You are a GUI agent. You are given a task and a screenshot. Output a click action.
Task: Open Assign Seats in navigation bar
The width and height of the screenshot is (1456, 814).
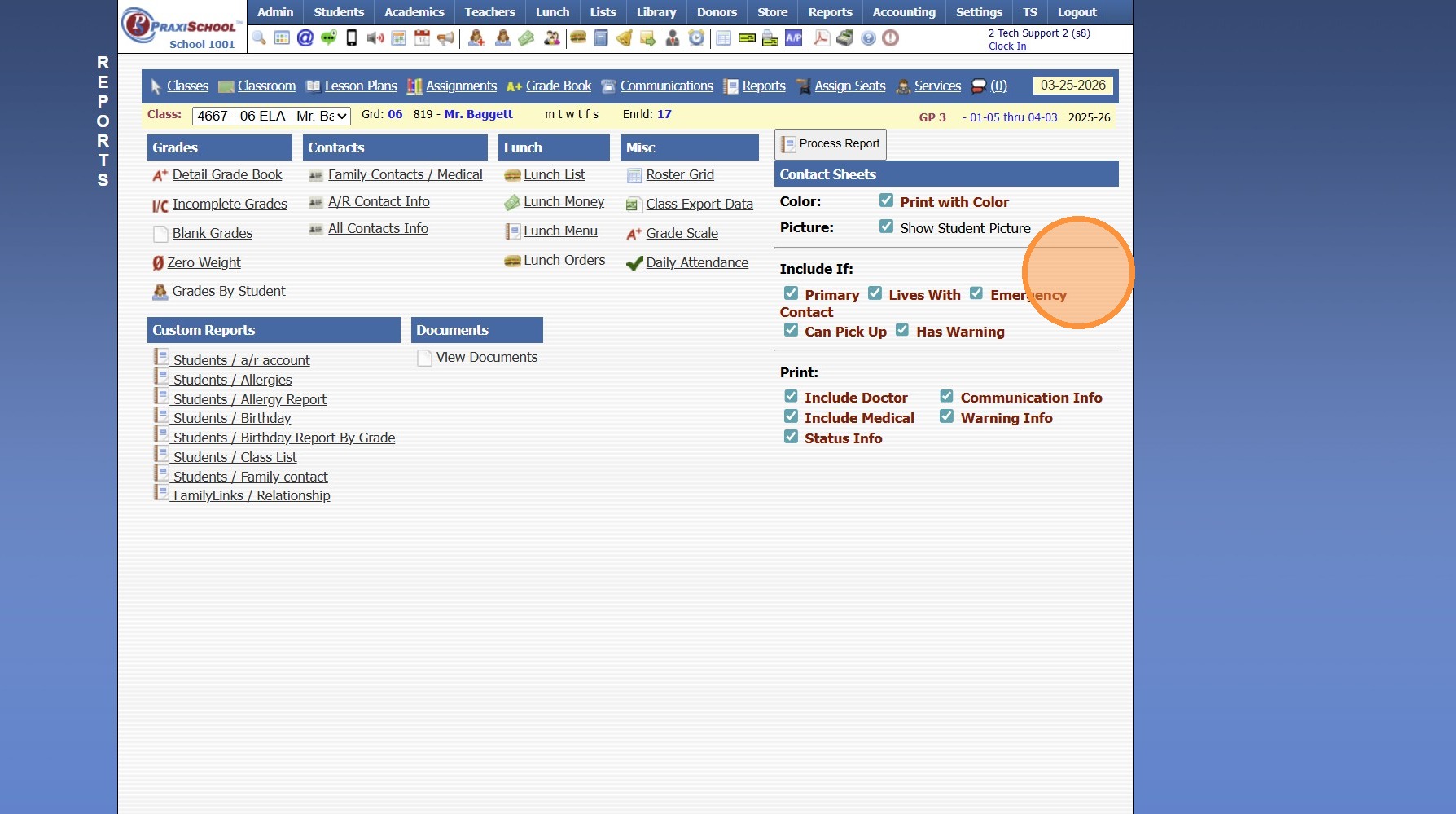[850, 86]
